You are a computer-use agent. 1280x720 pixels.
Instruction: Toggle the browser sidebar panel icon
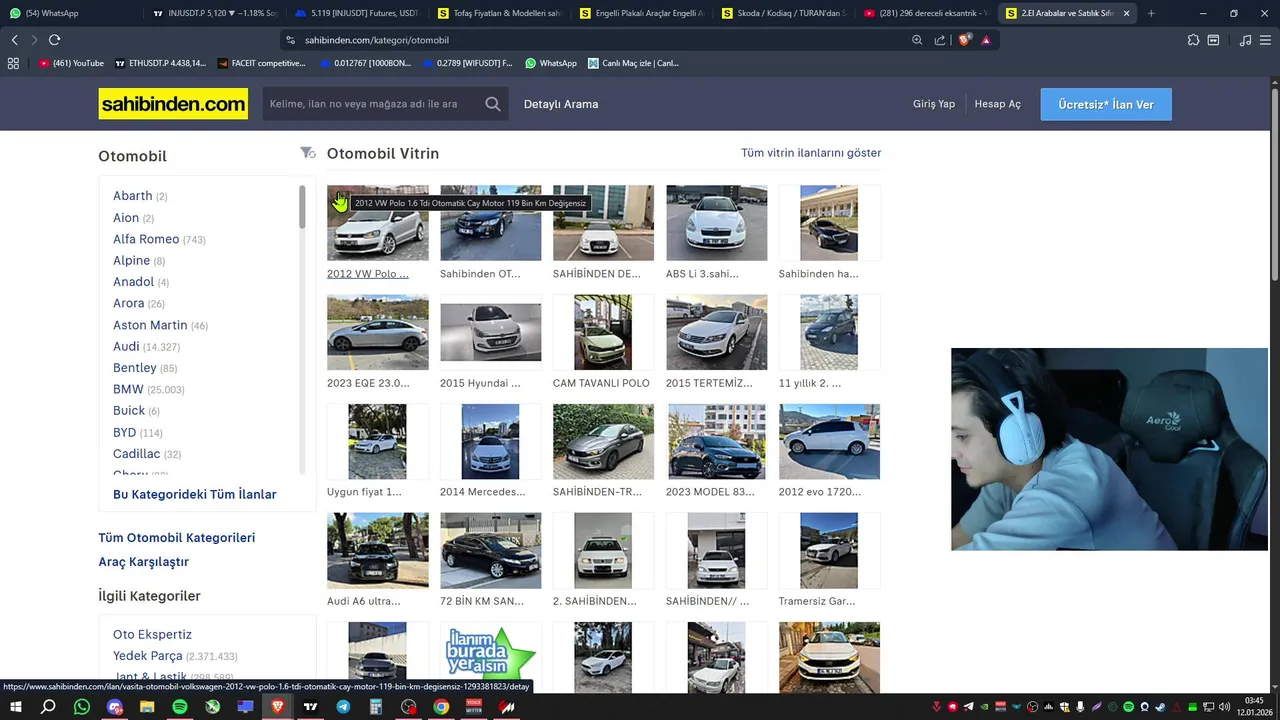pyautogui.click(x=1213, y=40)
